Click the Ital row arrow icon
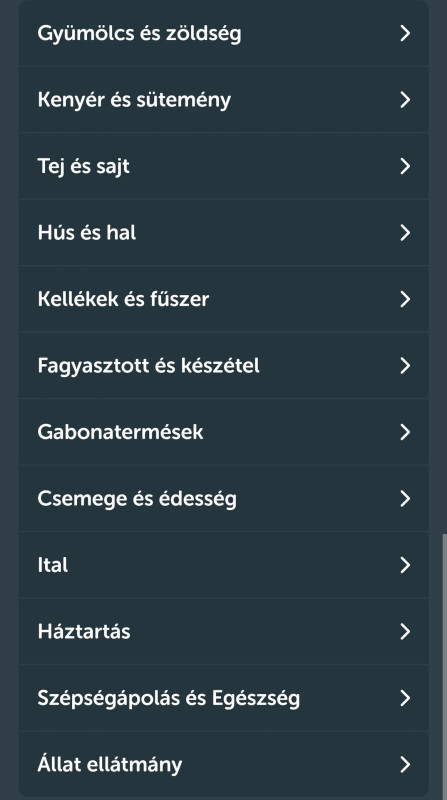 [405, 565]
